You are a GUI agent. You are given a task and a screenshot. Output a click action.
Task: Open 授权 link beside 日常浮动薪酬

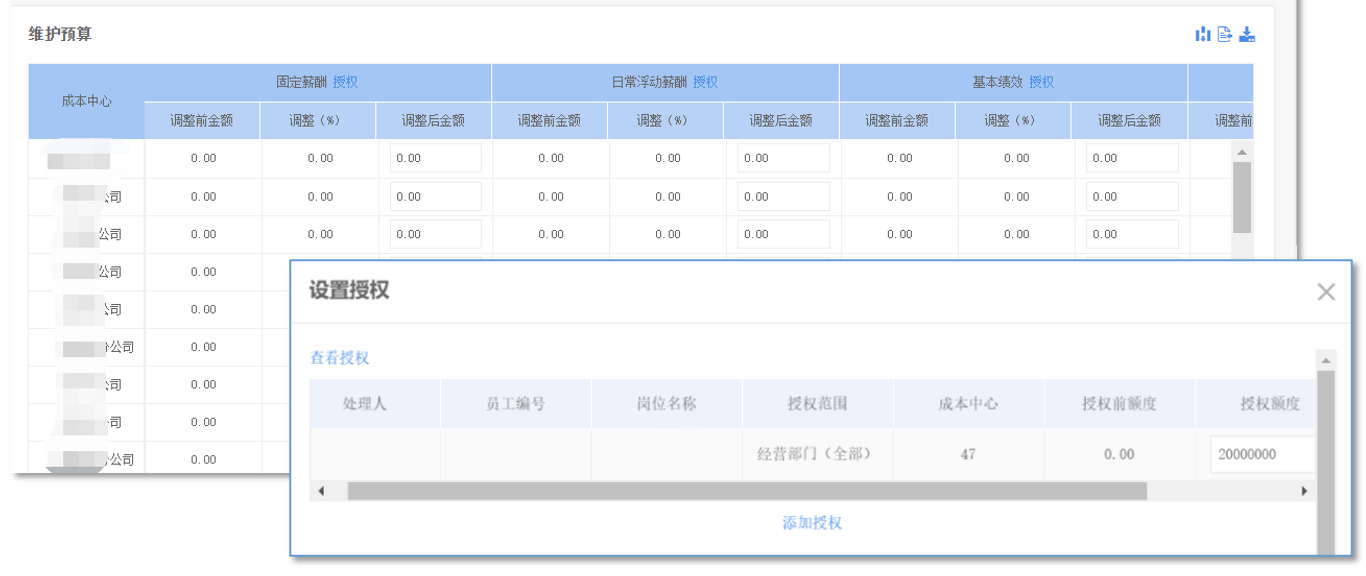[705, 82]
